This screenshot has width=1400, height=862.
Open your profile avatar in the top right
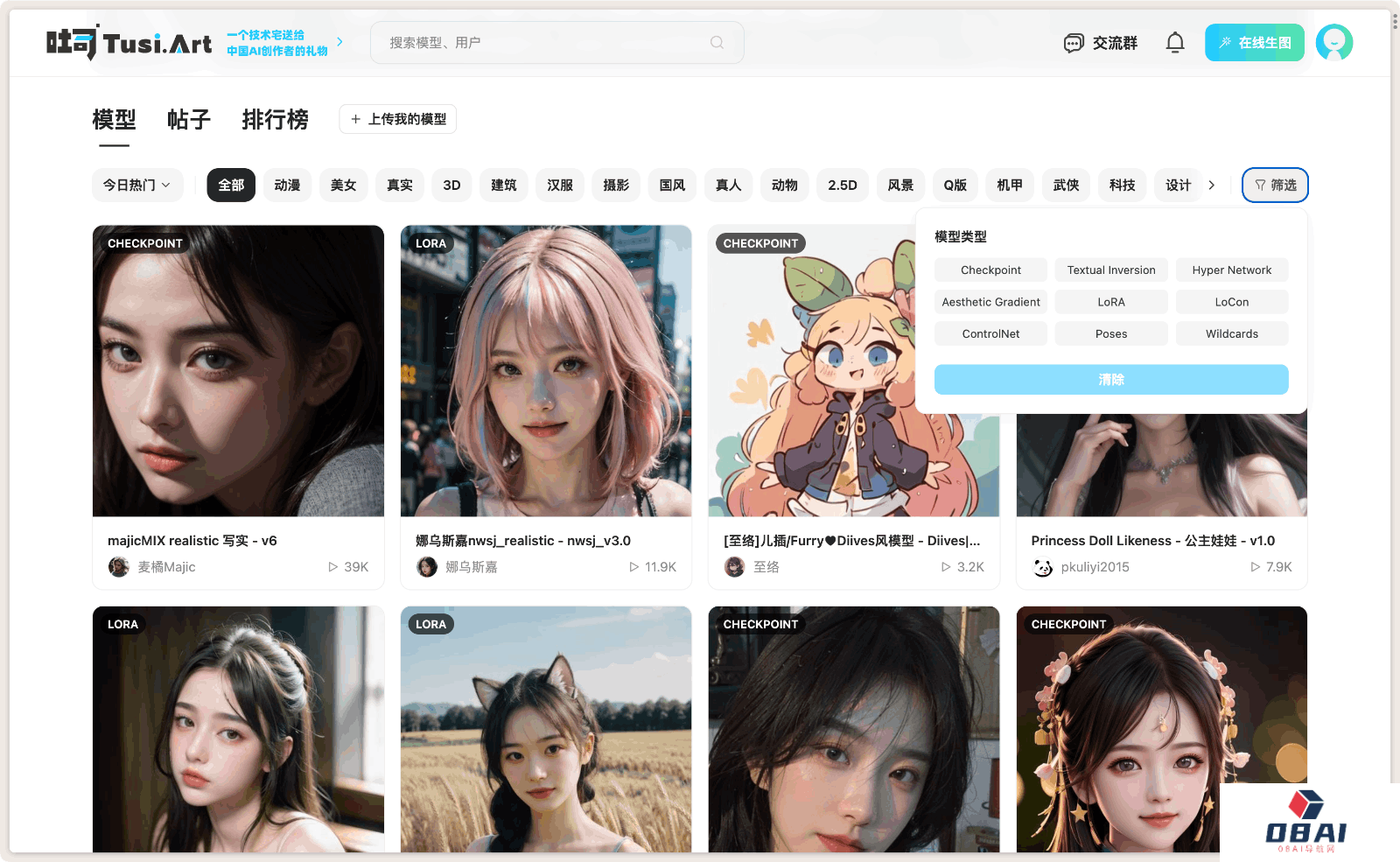point(1333,42)
